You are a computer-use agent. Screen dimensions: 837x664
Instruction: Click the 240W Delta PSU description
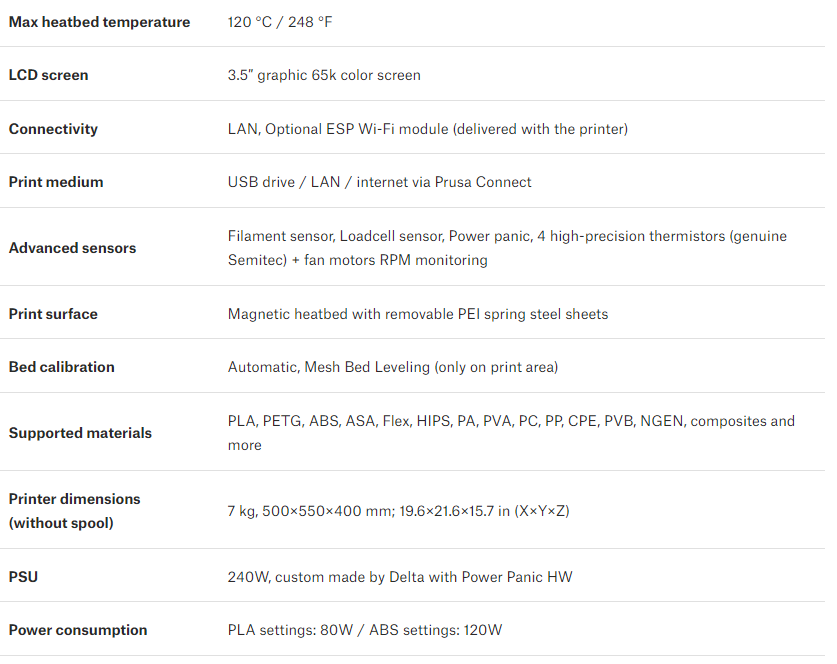click(400, 576)
